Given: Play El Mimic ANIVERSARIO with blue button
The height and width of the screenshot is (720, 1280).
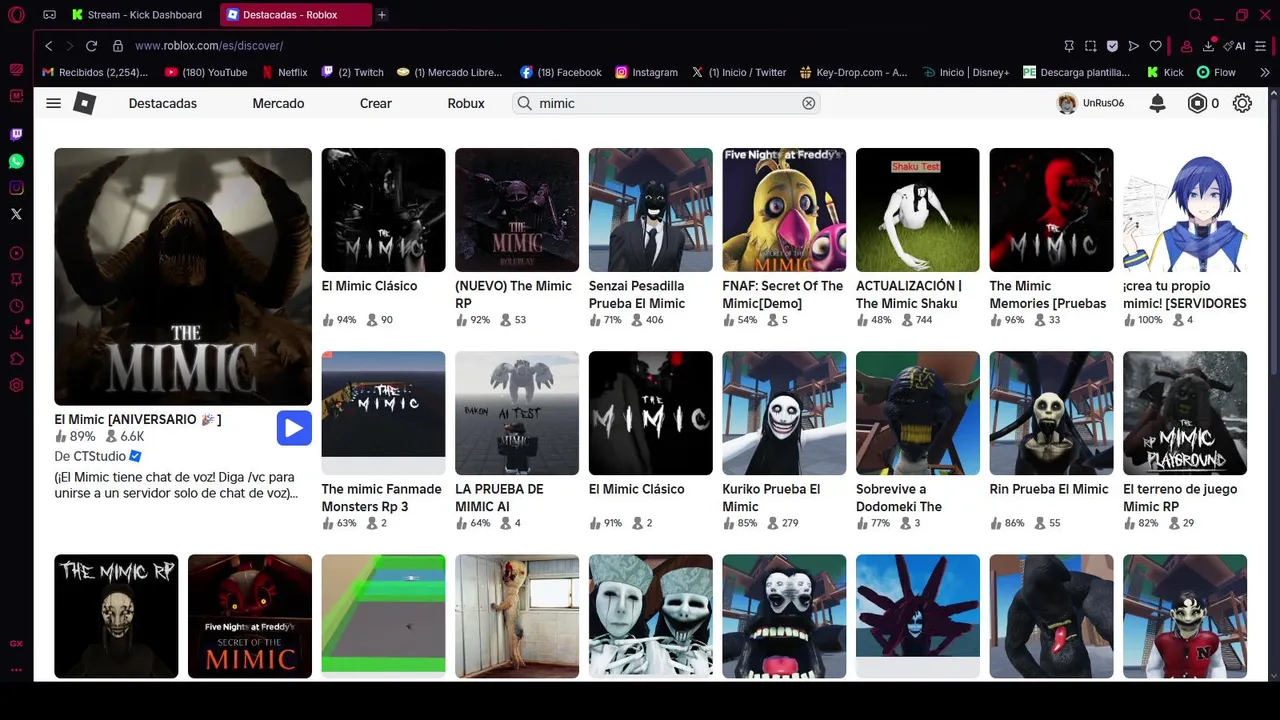Looking at the screenshot, I should [294, 428].
